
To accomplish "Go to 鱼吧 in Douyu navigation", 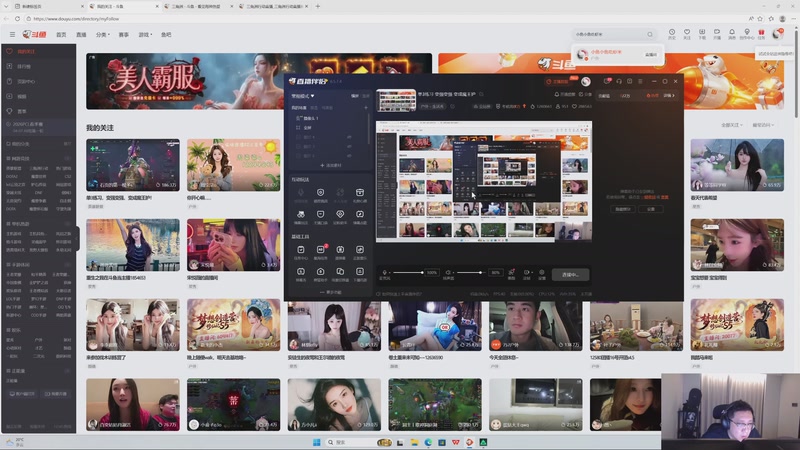I will pos(166,35).
